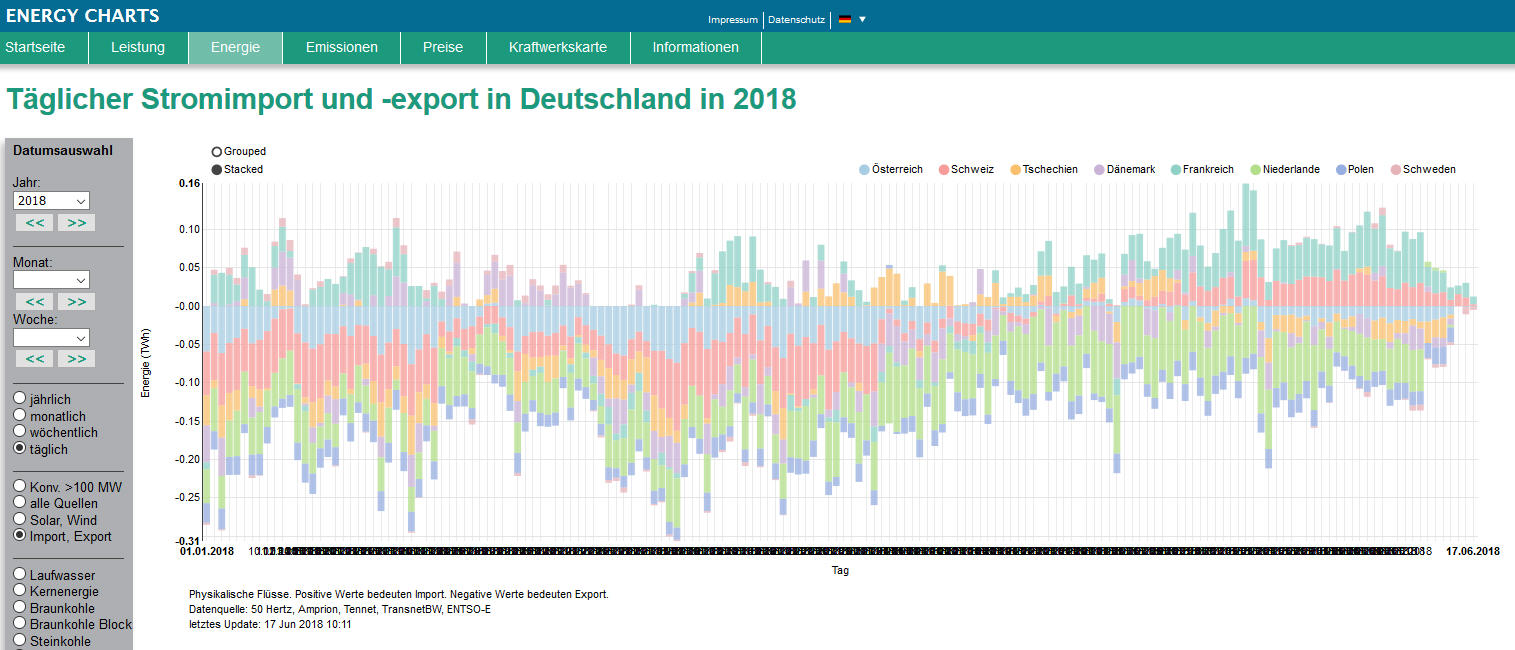Select the Grouped chart mode
Screen dimensions: 1515x650
[x=217, y=152]
